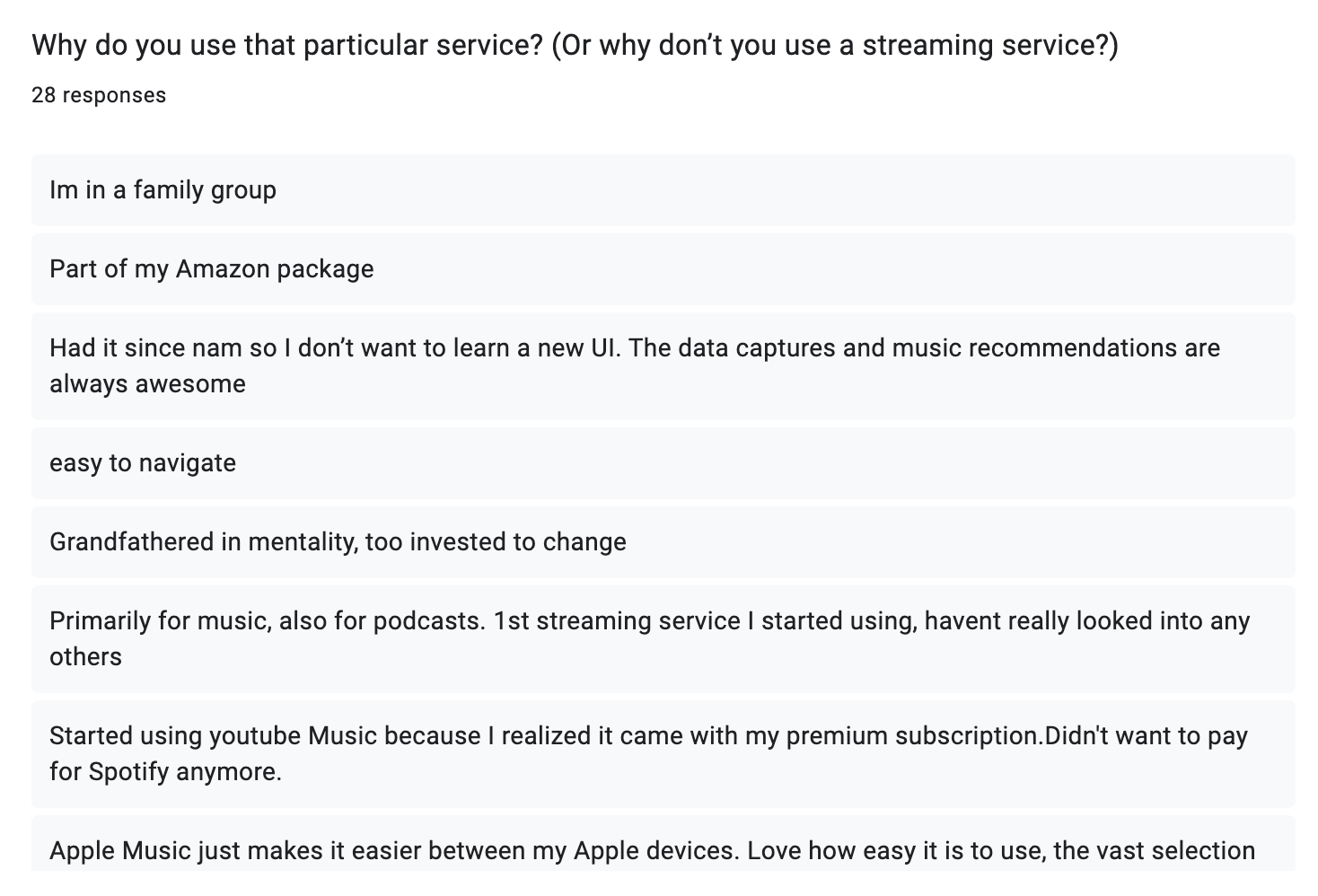The height and width of the screenshot is (896, 1318).
Task: Click the 'Grandfathered in mentality' response
Action: [x=663, y=542]
